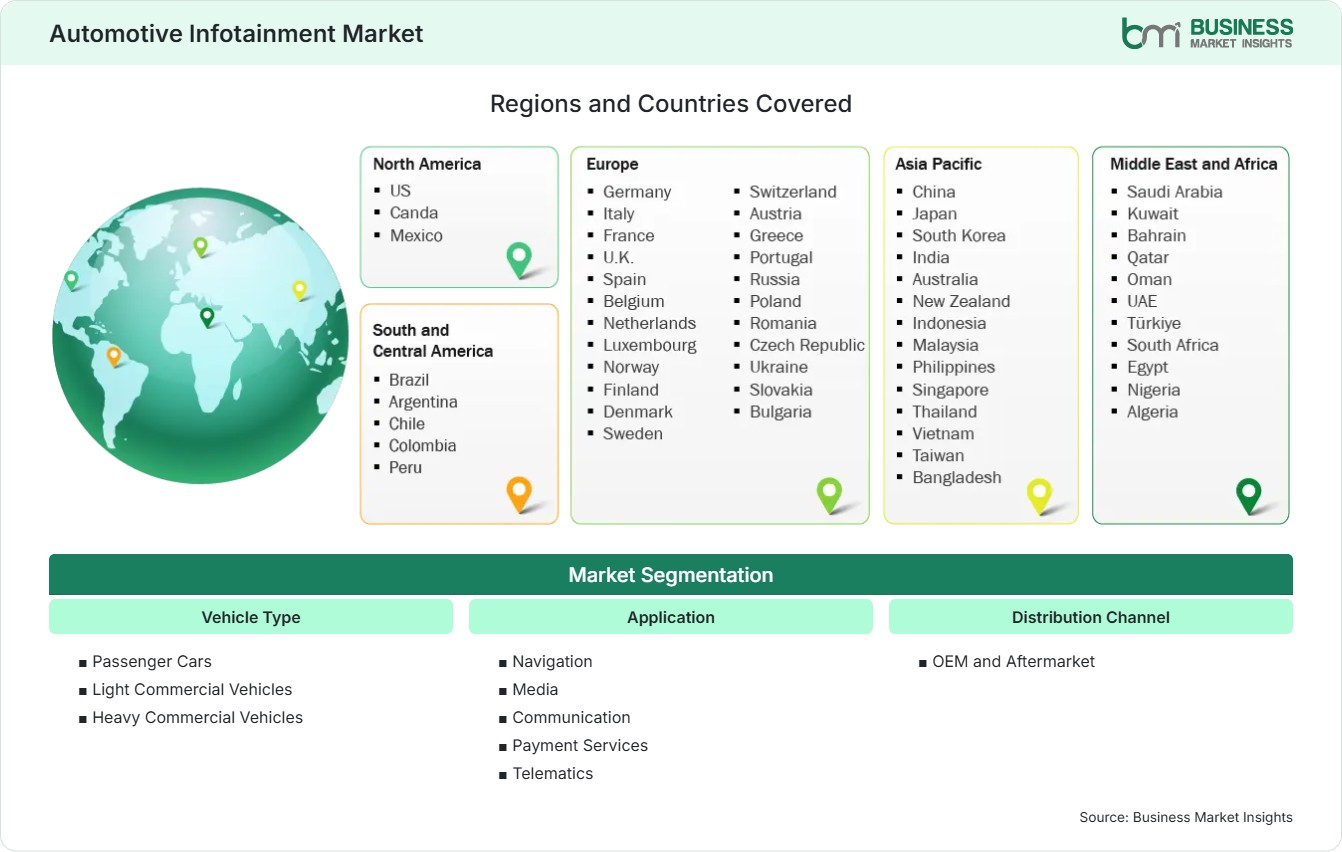Click 'Bangladesh' in Asia Pacific list

[x=957, y=478]
